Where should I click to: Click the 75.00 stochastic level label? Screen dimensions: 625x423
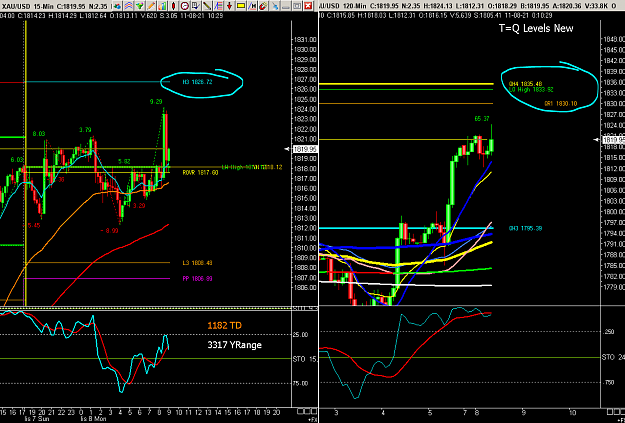pyautogui.click(x=303, y=384)
